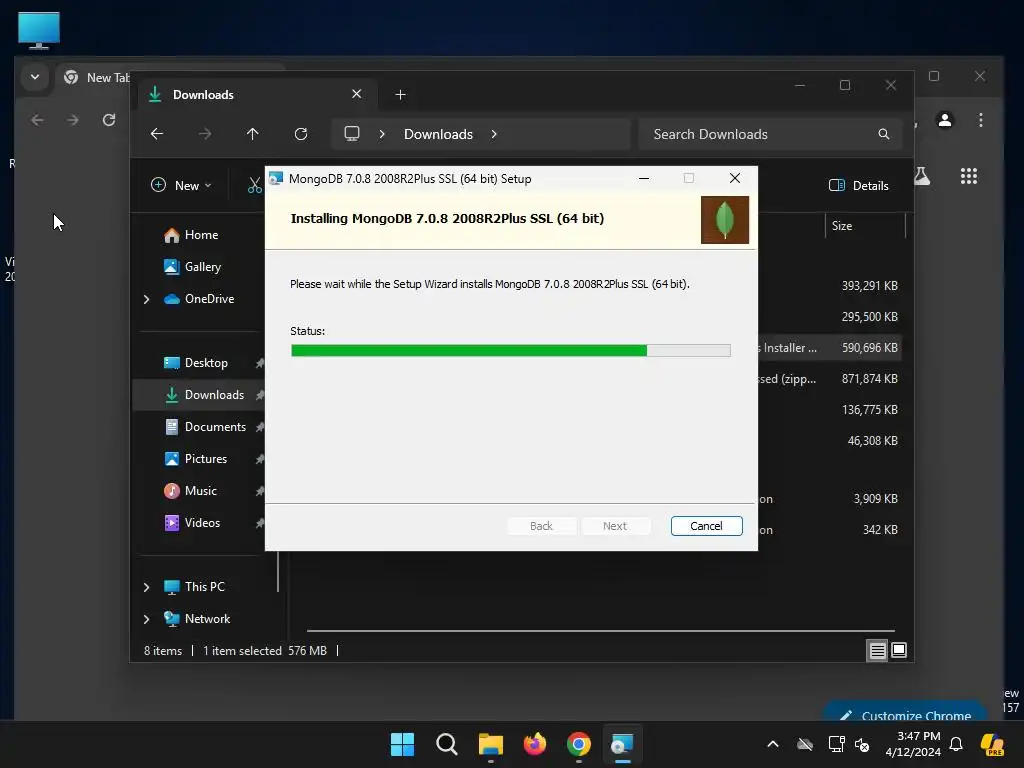Expand the Network tree node

[x=146, y=619]
